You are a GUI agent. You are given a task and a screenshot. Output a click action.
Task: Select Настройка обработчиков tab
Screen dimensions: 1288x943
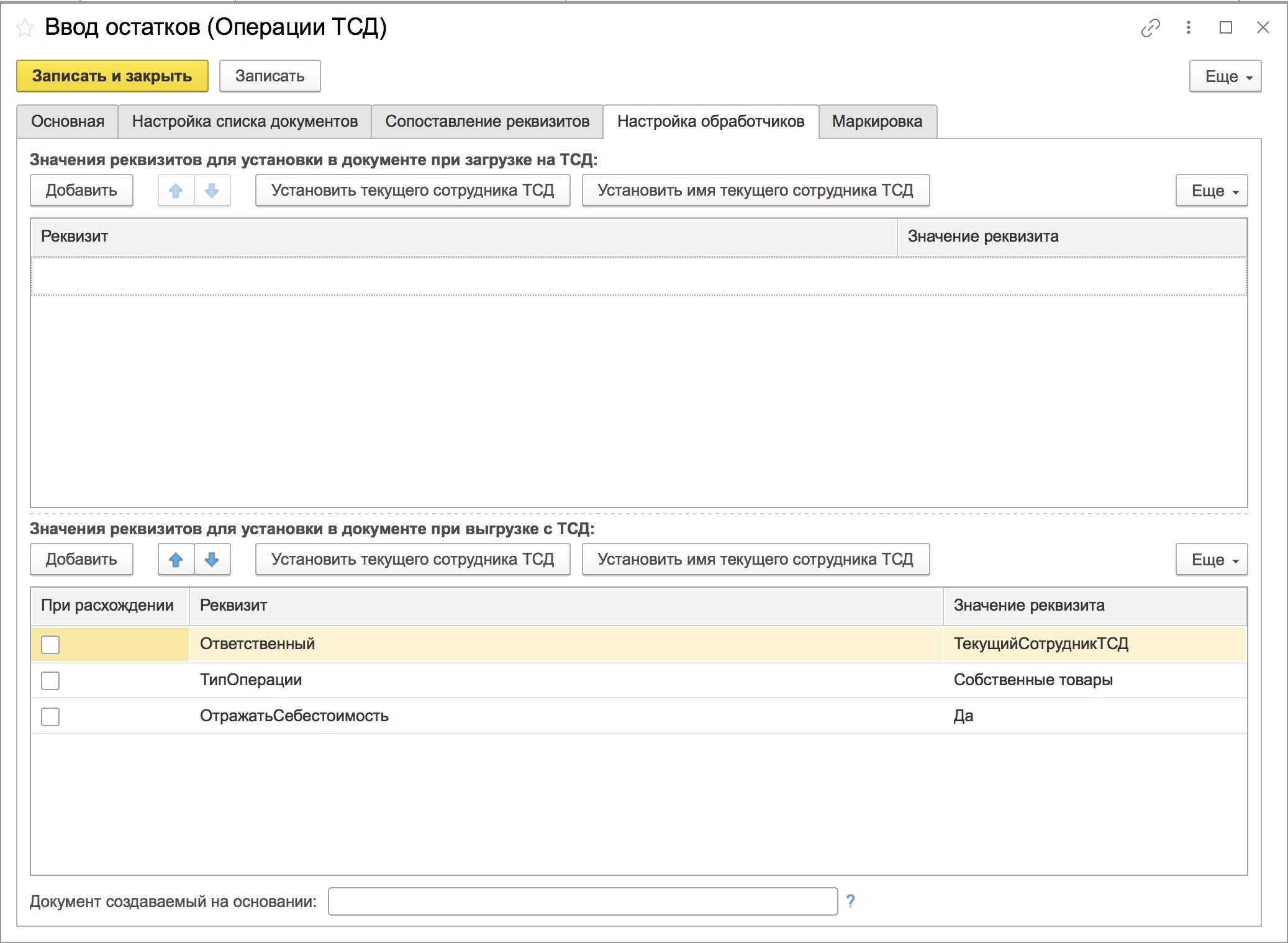click(x=710, y=122)
